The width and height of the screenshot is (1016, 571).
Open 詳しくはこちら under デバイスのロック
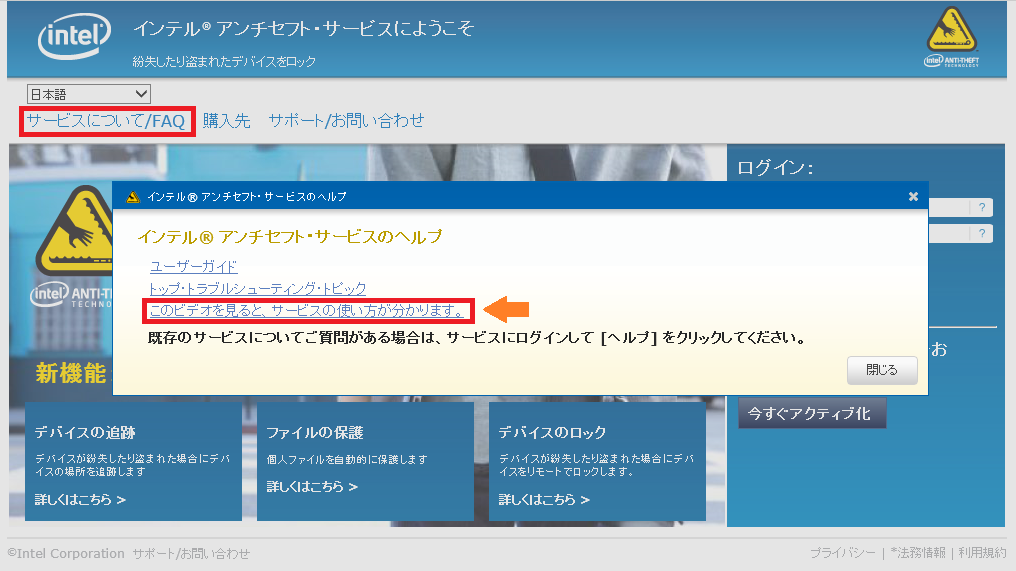(x=544, y=500)
